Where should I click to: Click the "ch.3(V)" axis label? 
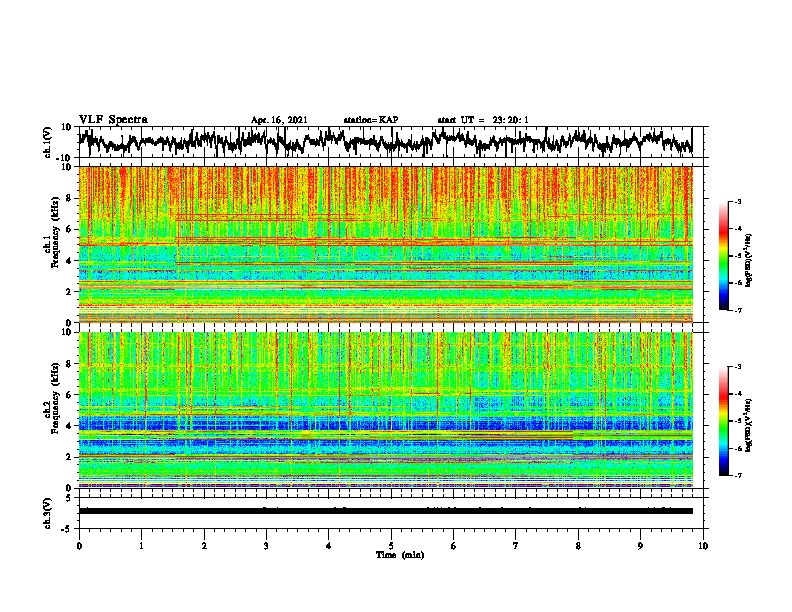point(48,514)
